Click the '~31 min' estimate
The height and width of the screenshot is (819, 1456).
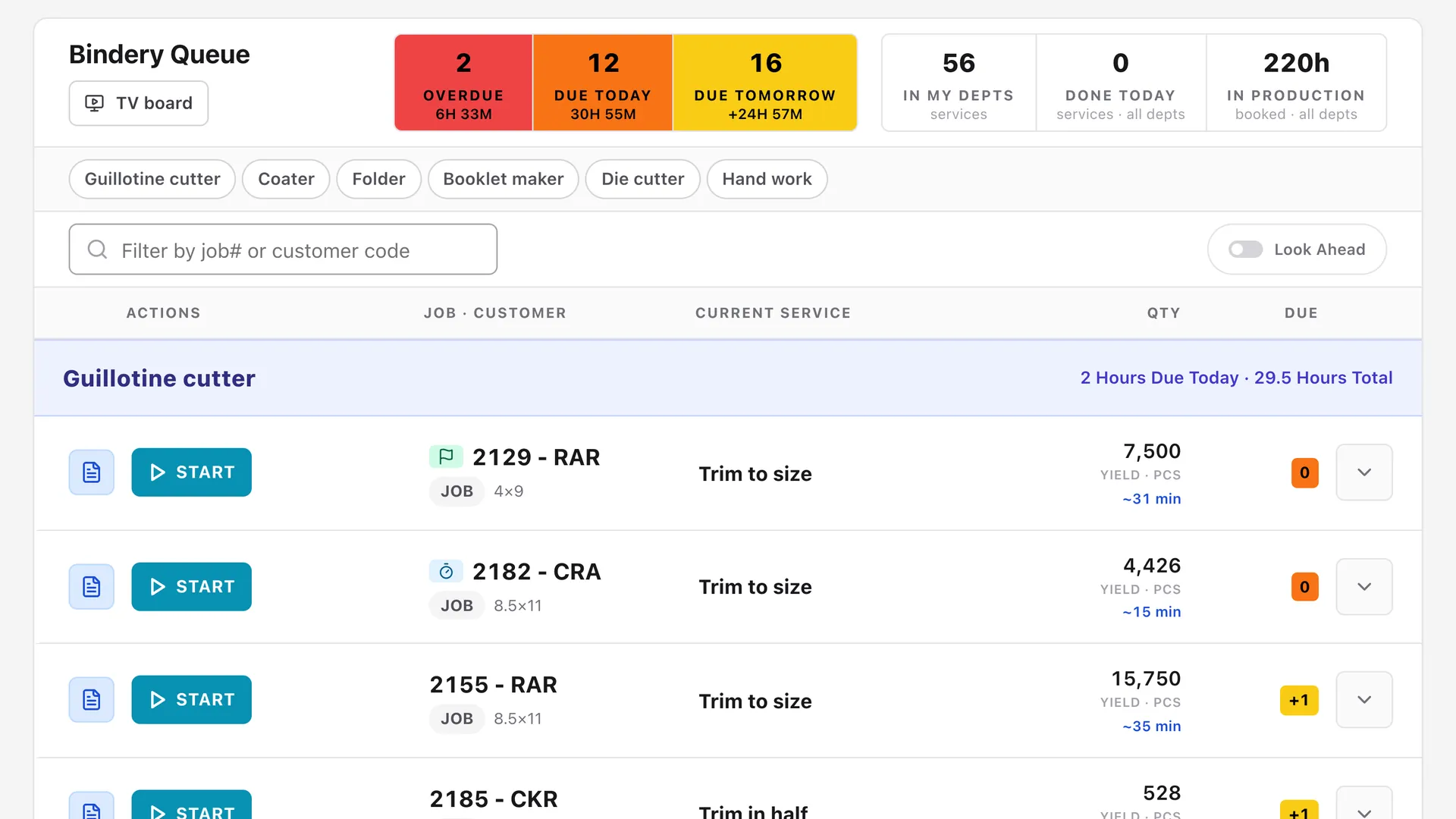1151,499
